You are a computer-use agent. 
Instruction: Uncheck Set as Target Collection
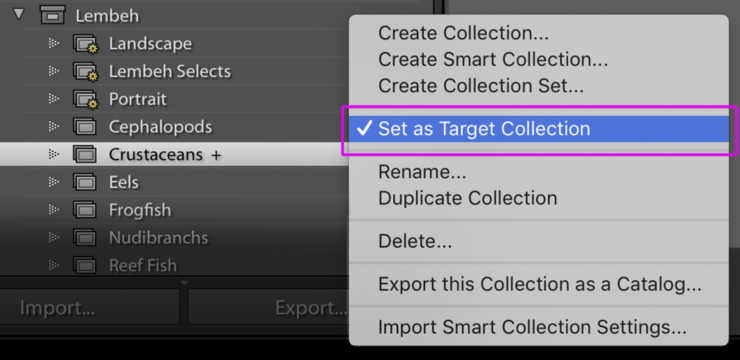pos(538,129)
